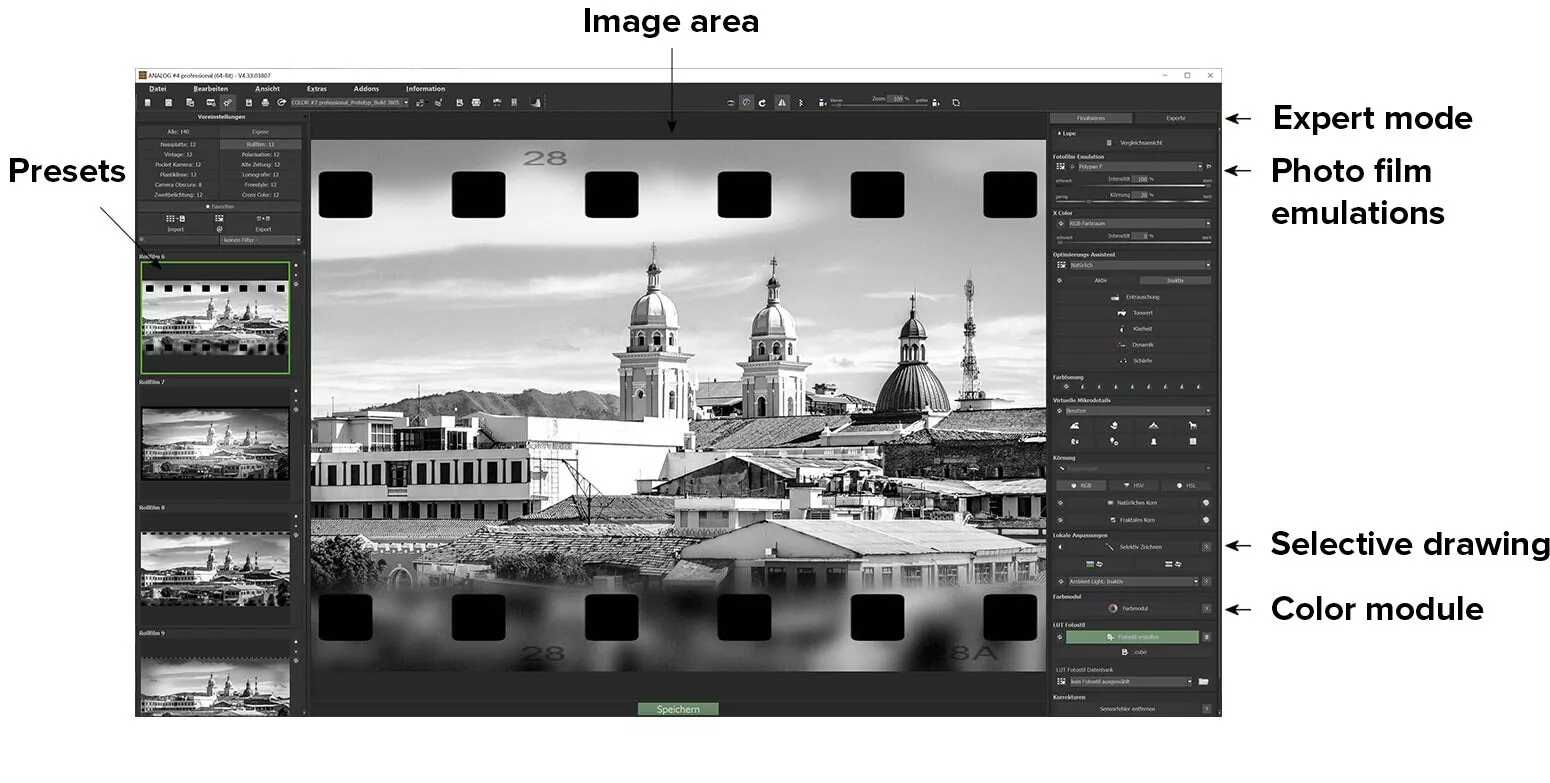This screenshot has height=783, width=1550.
Task: Click the green Speichern button
Action: 677,708
